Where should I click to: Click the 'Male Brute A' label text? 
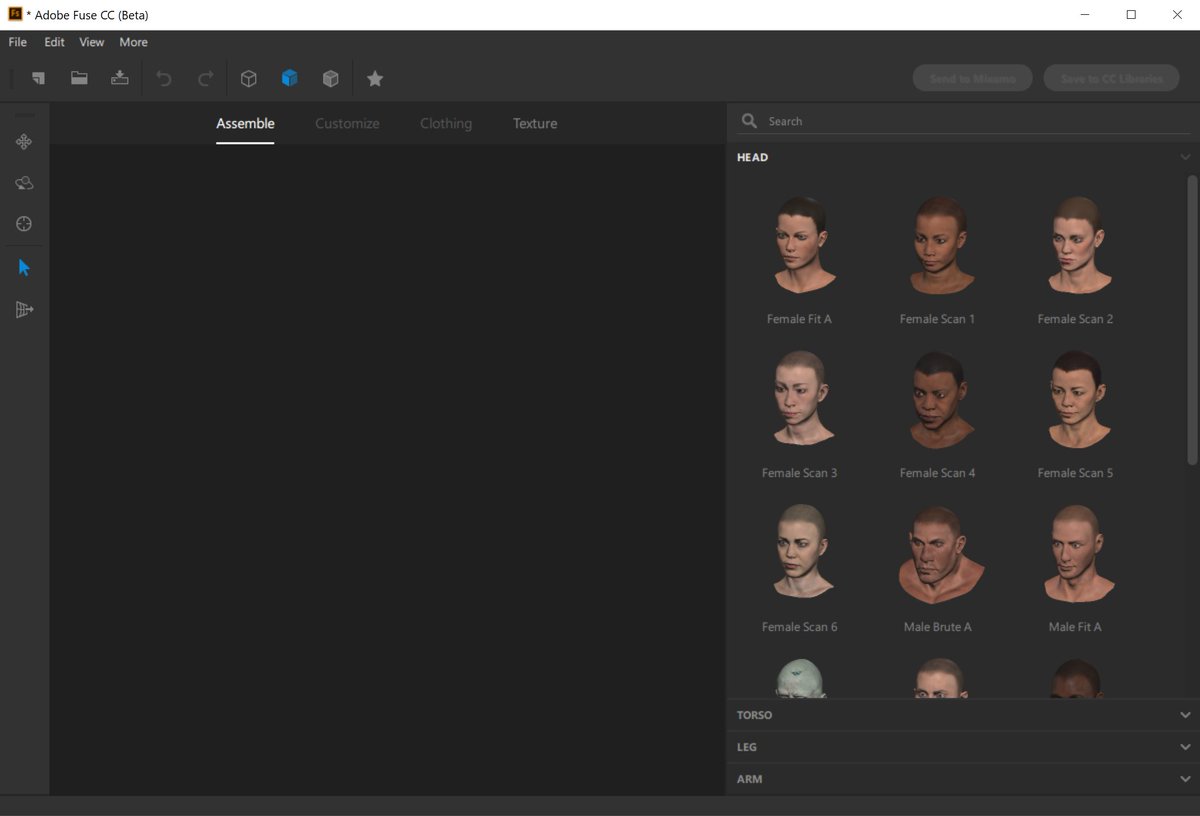pyautogui.click(x=938, y=627)
